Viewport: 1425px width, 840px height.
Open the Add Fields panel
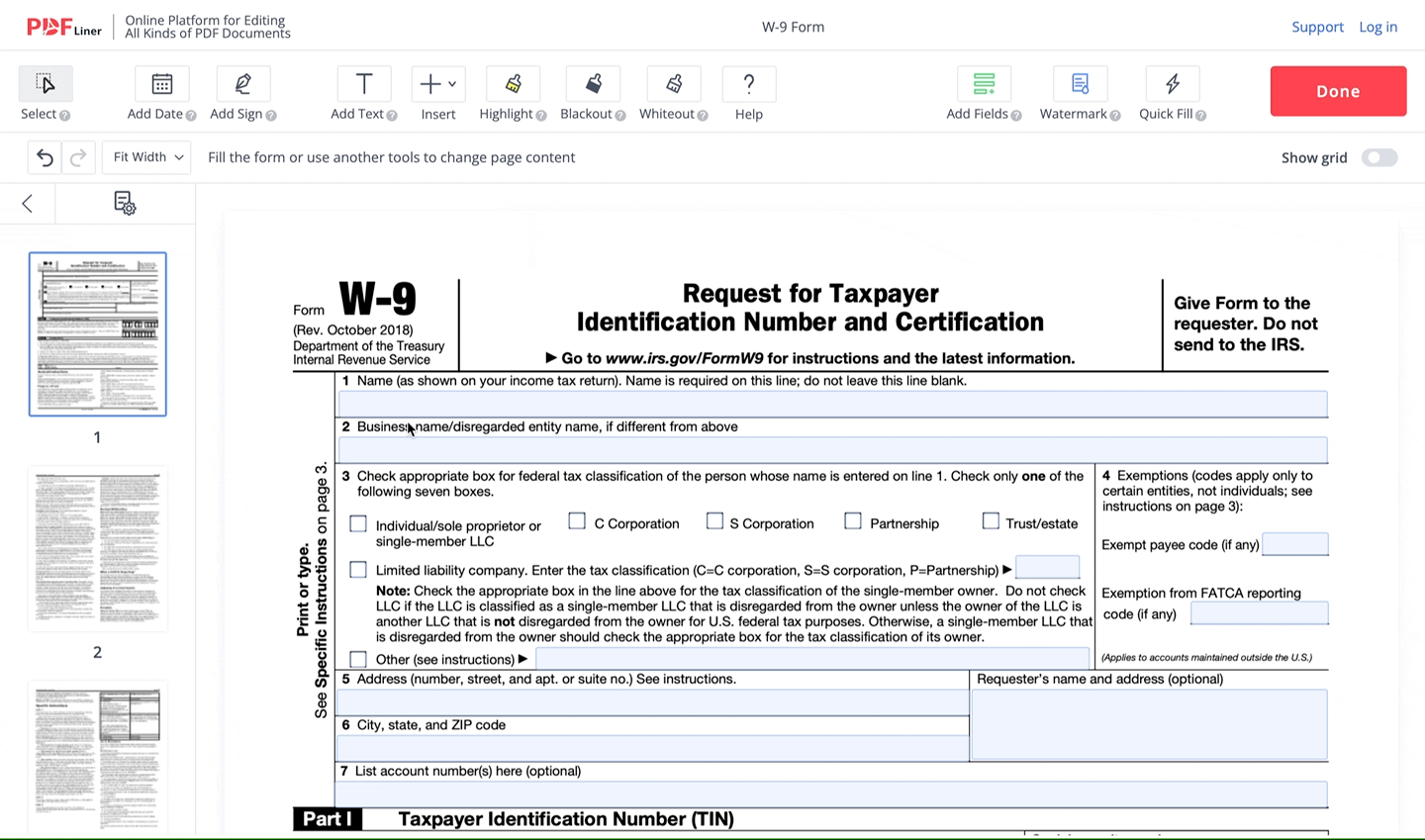point(983,94)
